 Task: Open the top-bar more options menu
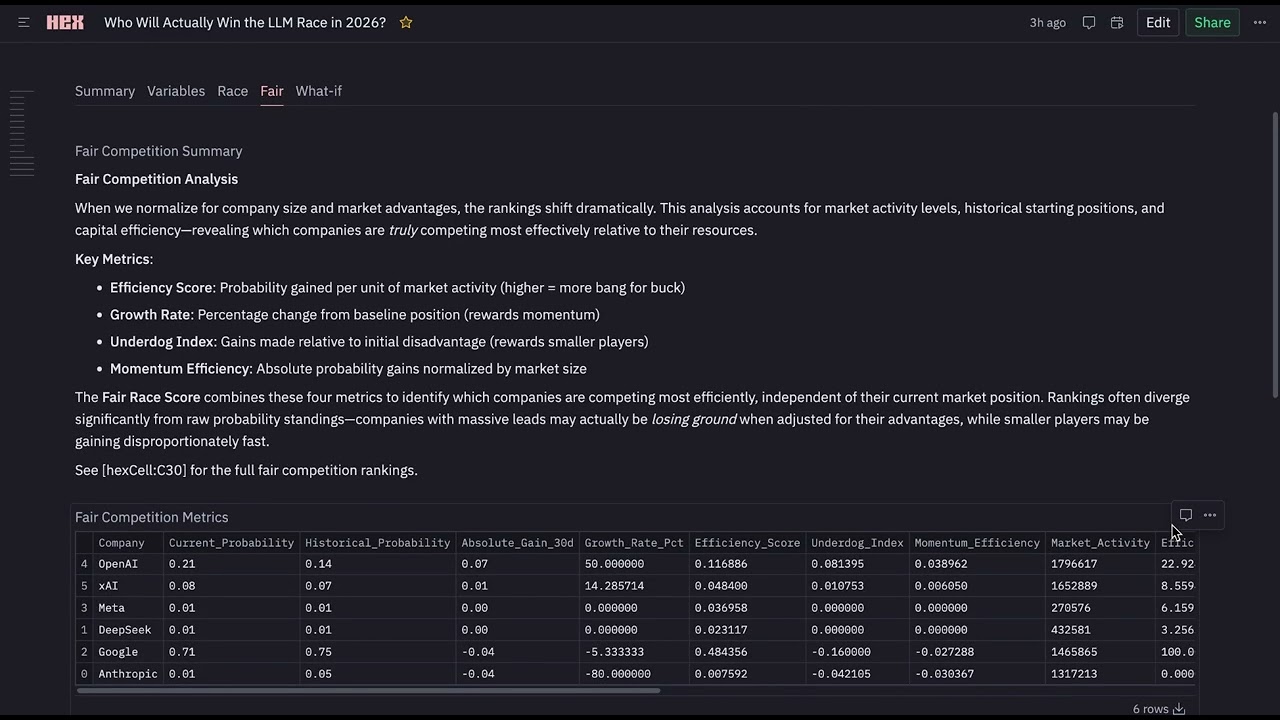click(1260, 22)
